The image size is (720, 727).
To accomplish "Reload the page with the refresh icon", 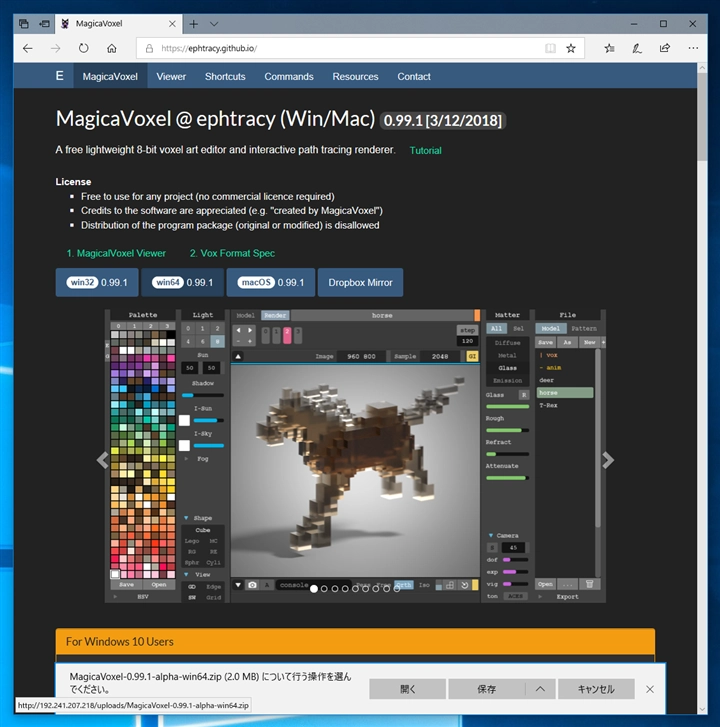I will click(x=83, y=48).
